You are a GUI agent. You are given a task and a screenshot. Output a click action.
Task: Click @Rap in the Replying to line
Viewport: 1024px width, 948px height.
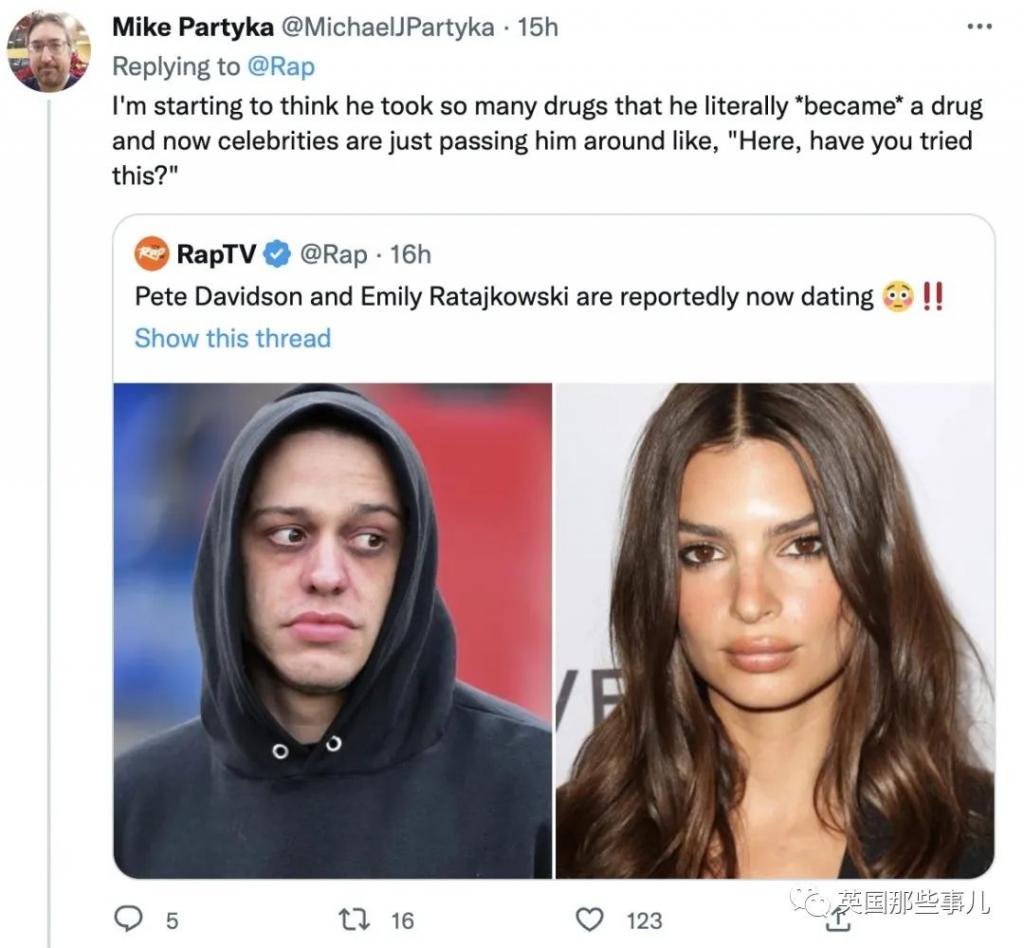point(280,66)
